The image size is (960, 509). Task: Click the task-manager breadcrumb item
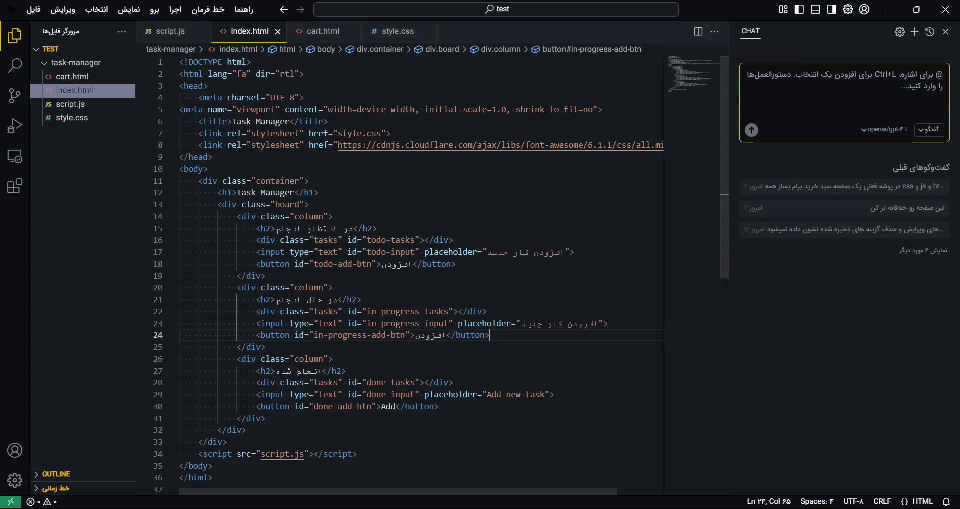click(x=171, y=49)
